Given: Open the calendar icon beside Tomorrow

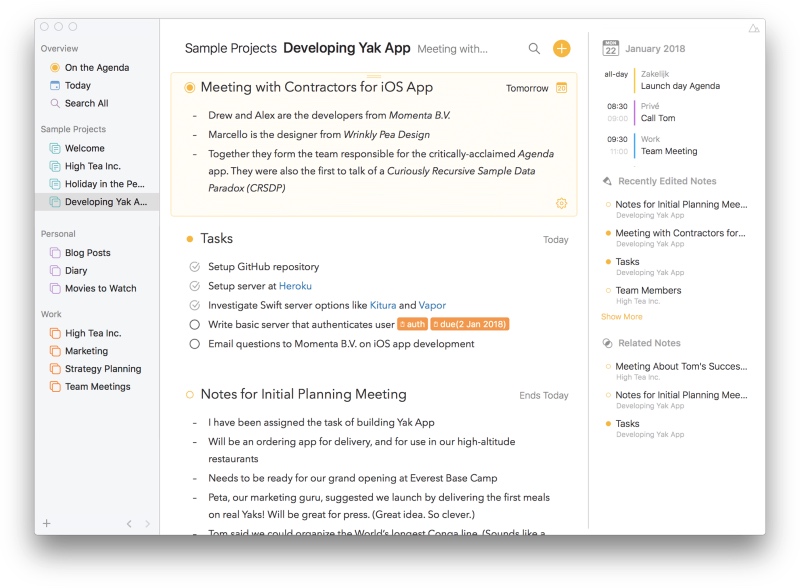Looking at the screenshot, I should click(x=561, y=88).
